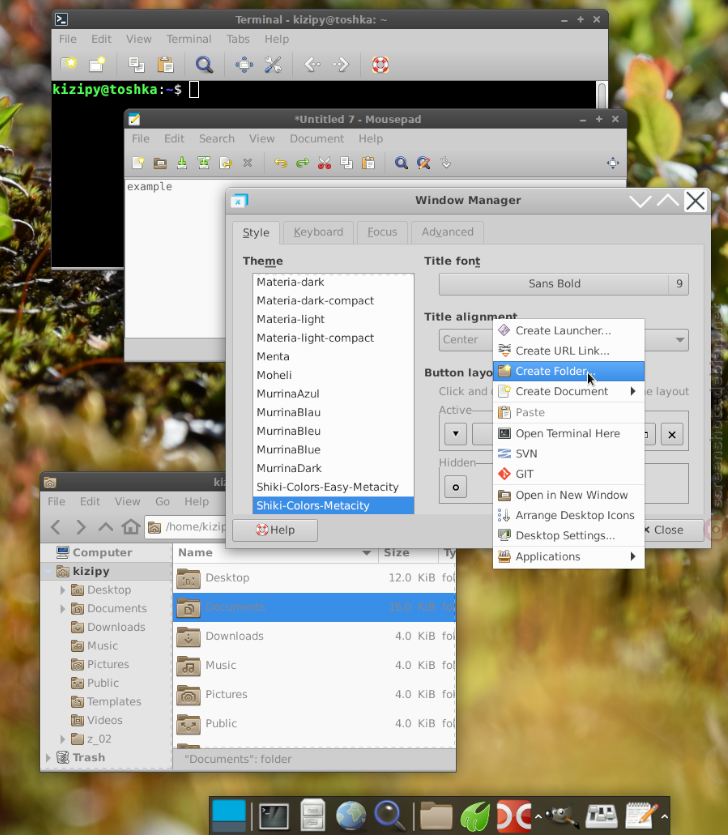
Task: Open the notes pencil app in the dock
Action: coord(642,815)
